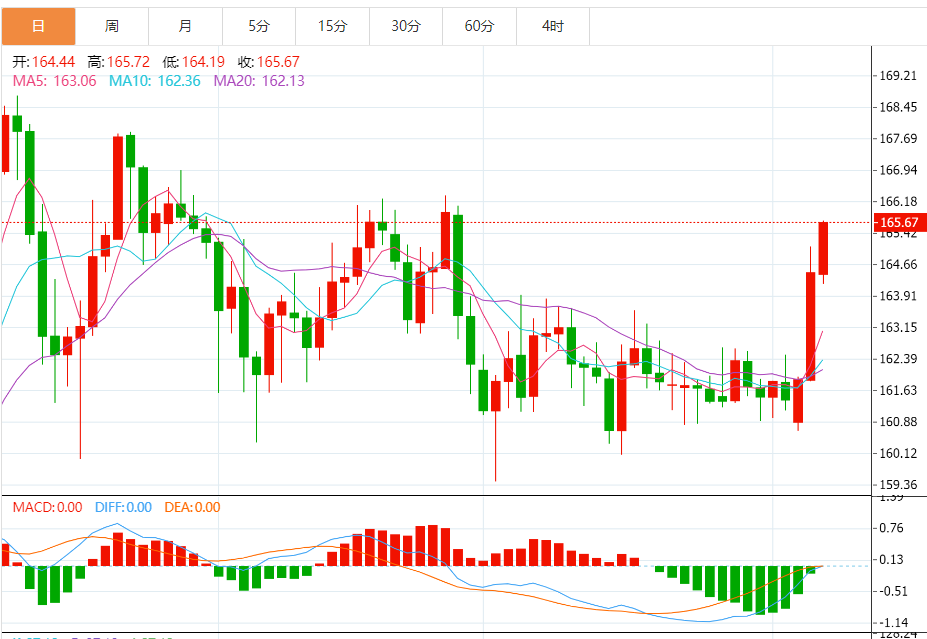927x639 pixels.
Task: Click the 160.12 price axis label
Action: pyautogui.click(x=899, y=453)
